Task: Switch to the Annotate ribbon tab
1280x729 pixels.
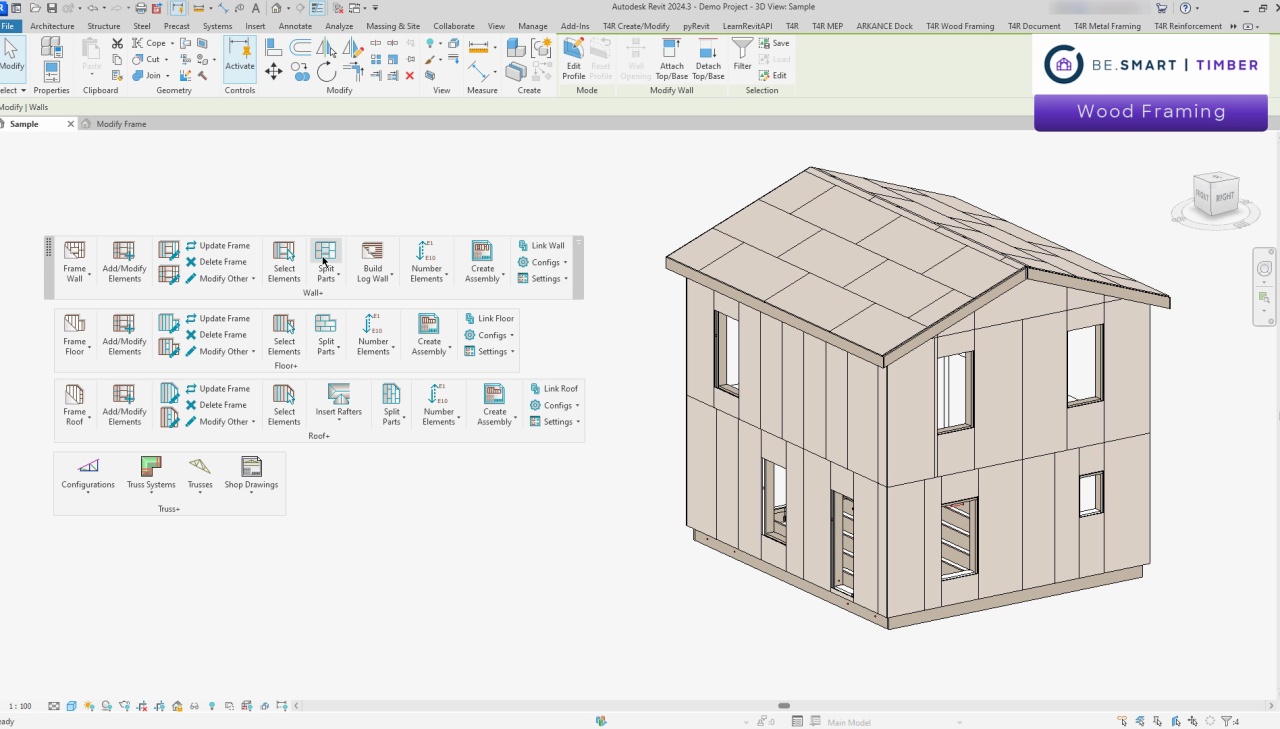Action: [295, 26]
